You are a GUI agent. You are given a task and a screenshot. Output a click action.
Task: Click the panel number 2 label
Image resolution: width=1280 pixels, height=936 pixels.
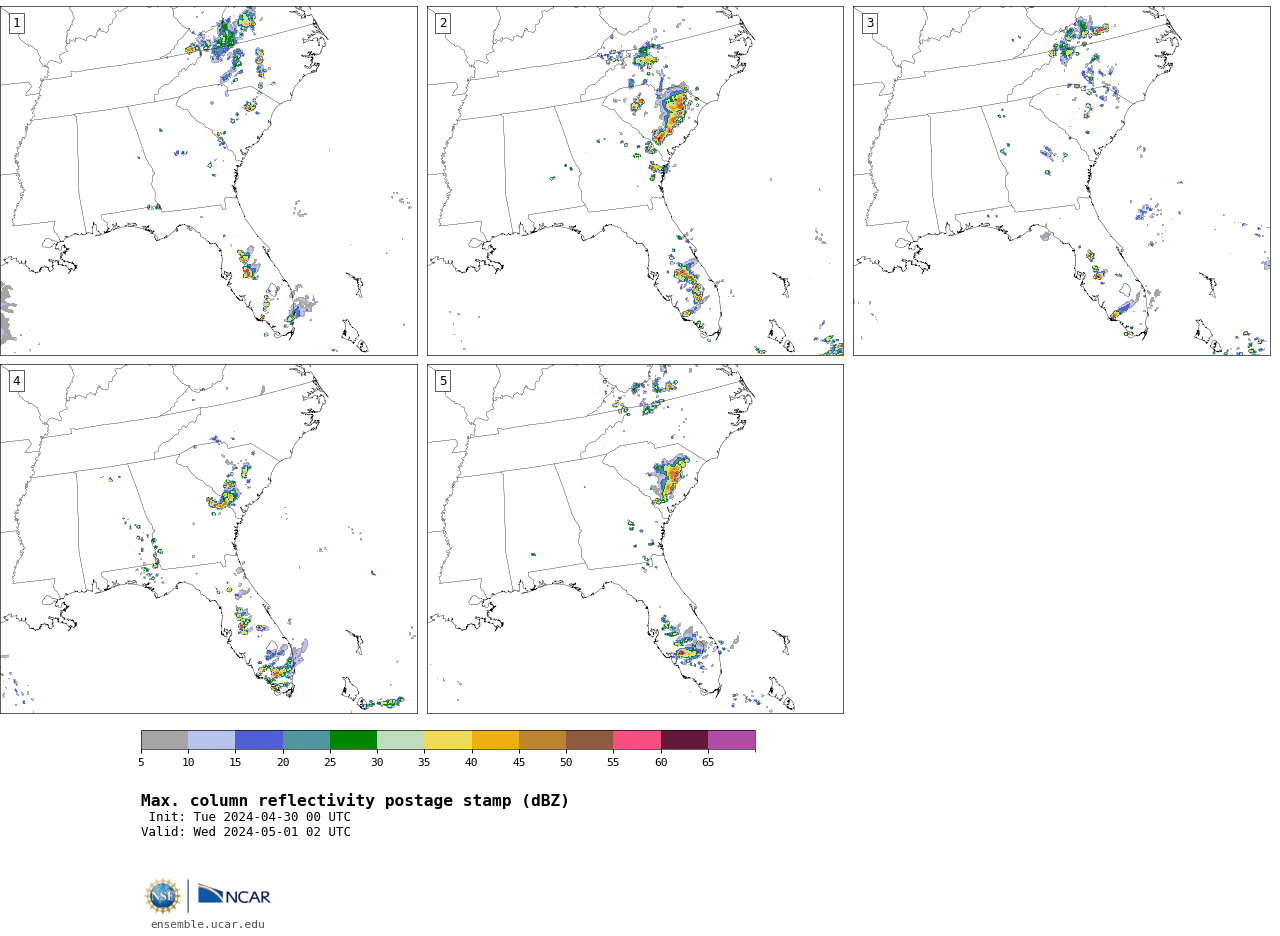pos(443,23)
